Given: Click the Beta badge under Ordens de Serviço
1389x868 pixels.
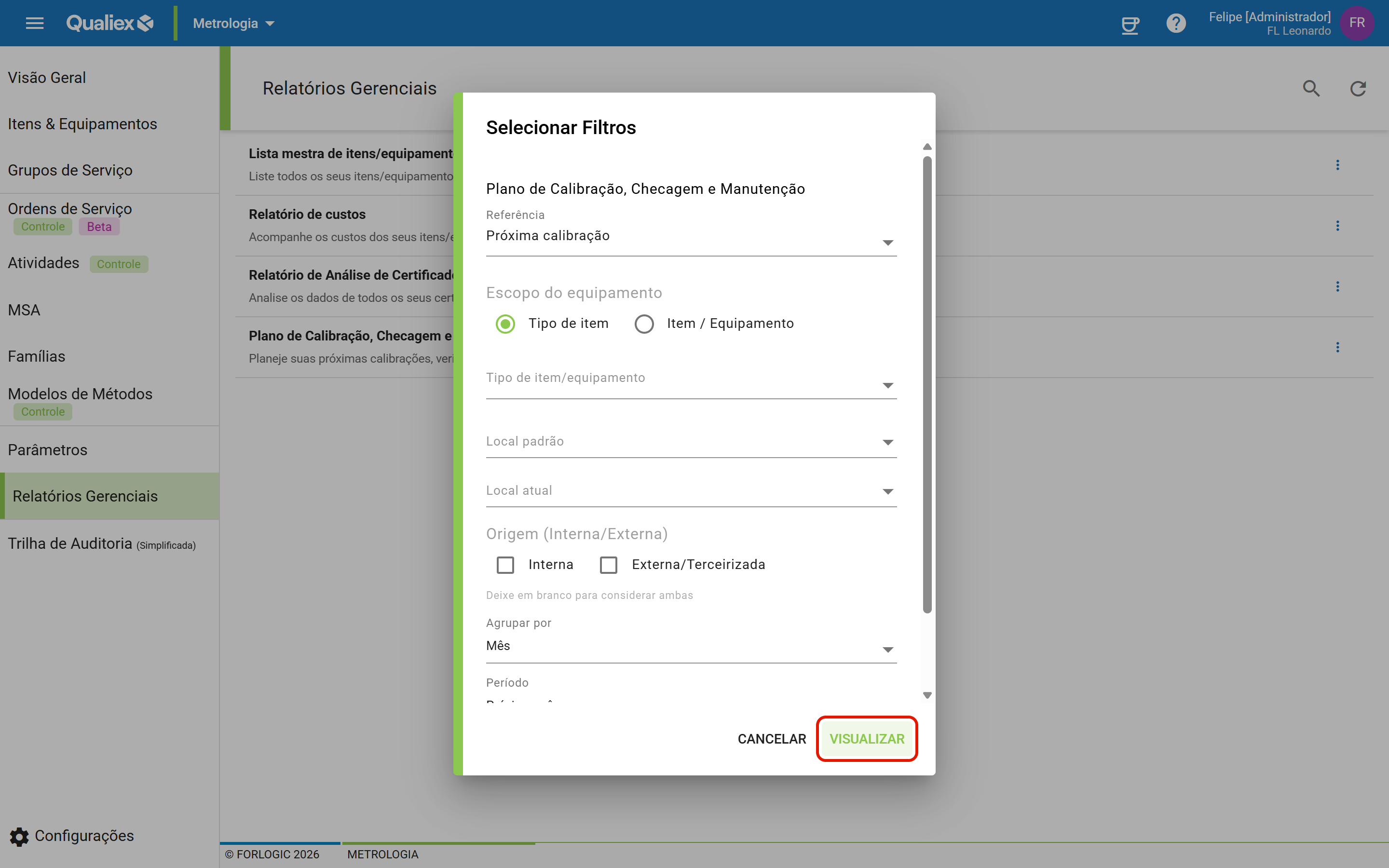Looking at the screenshot, I should (99, 227).
